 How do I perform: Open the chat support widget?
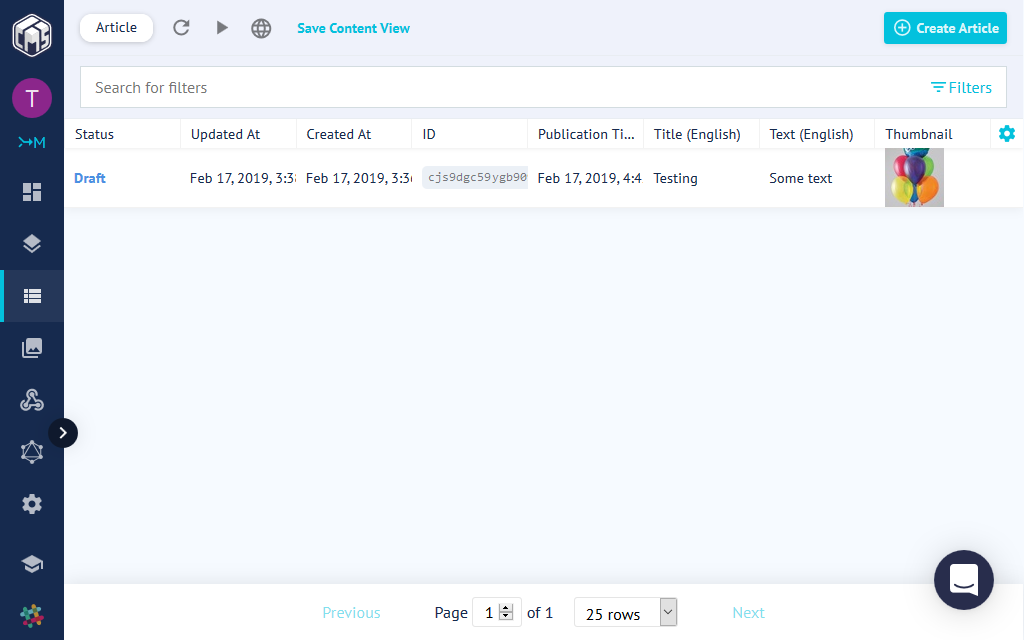click(963, 580)
